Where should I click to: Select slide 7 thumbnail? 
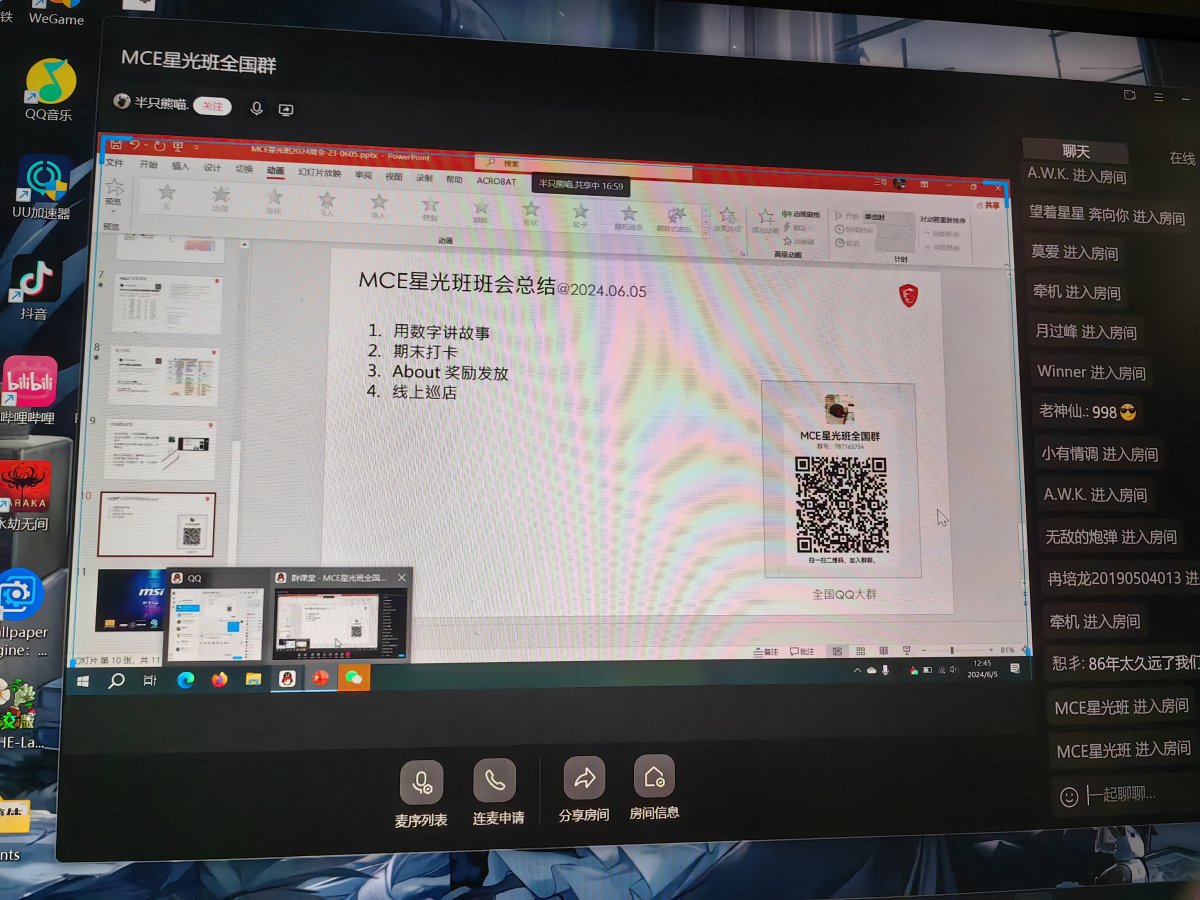(x=166, y=302)
